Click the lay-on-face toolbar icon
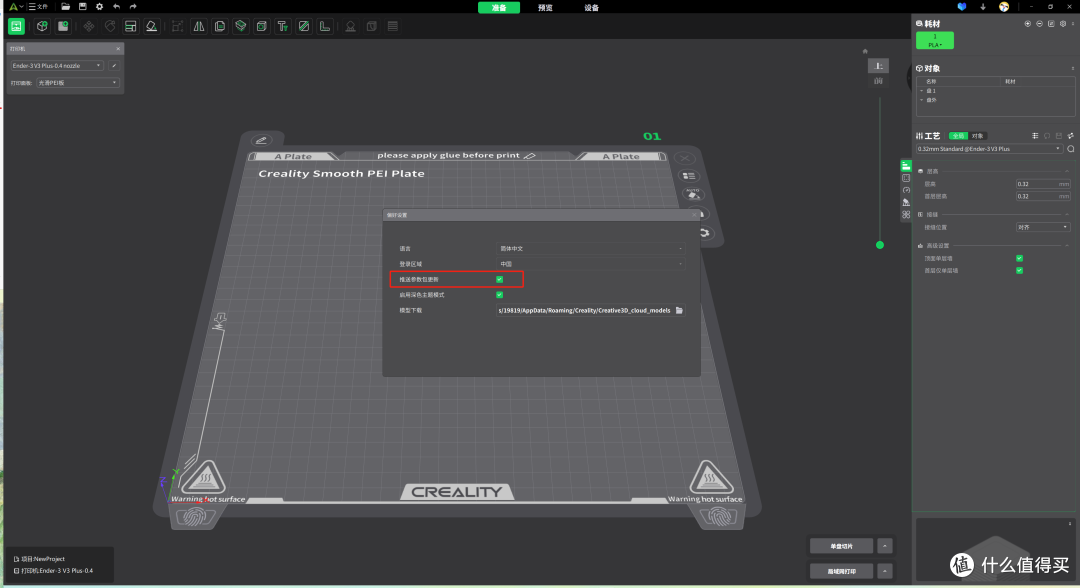 (152, 26)
